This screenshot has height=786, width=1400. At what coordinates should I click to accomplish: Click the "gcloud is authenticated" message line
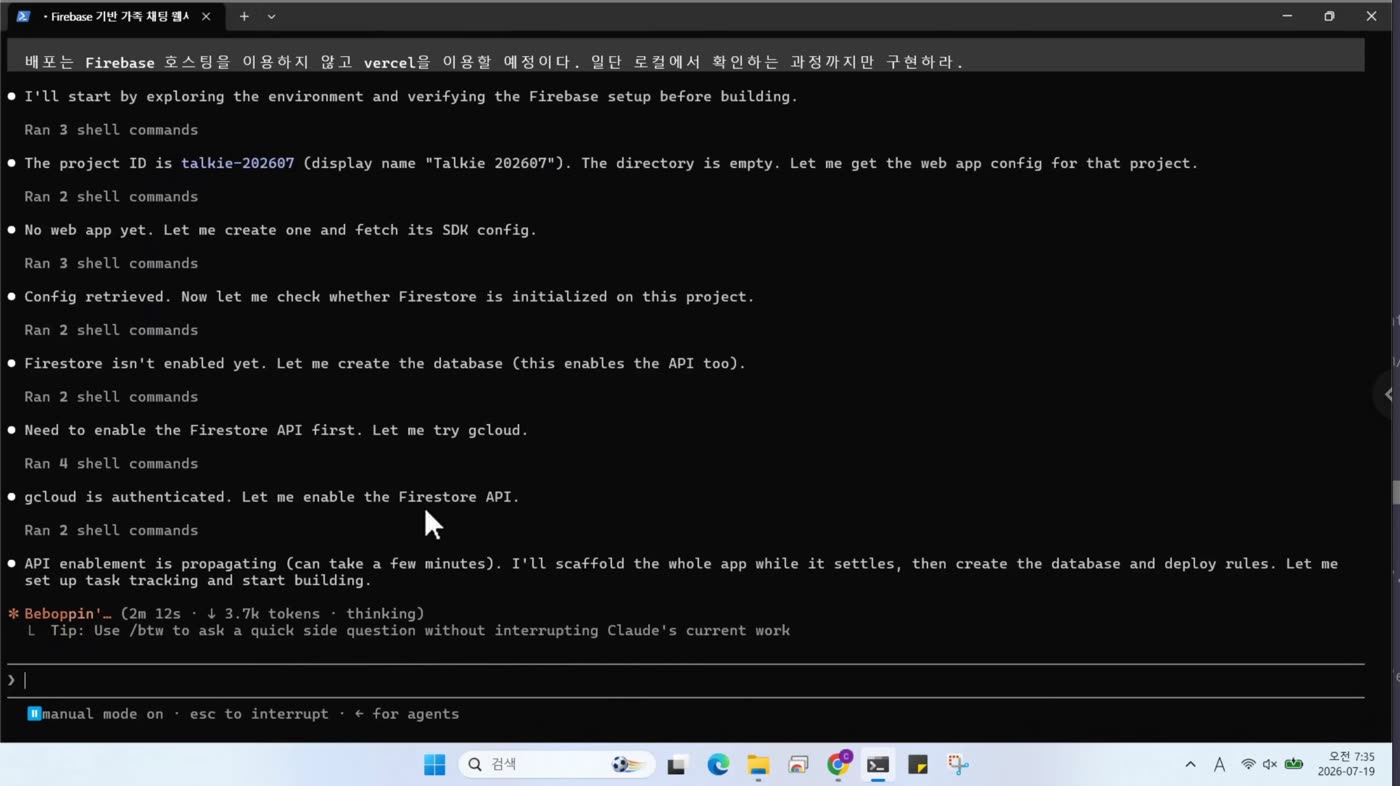(x=272, y=497)
